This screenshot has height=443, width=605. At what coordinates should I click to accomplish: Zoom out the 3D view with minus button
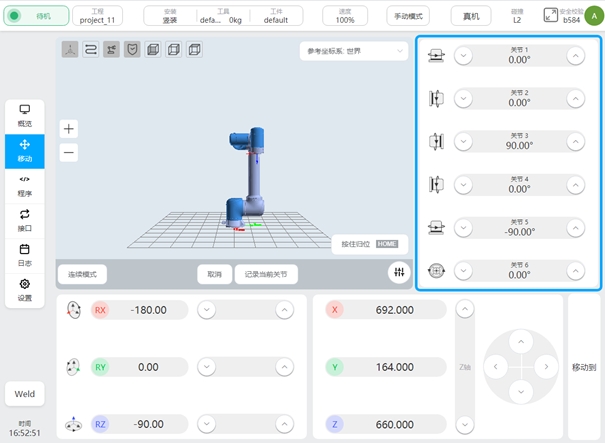(x=68, y=153)
